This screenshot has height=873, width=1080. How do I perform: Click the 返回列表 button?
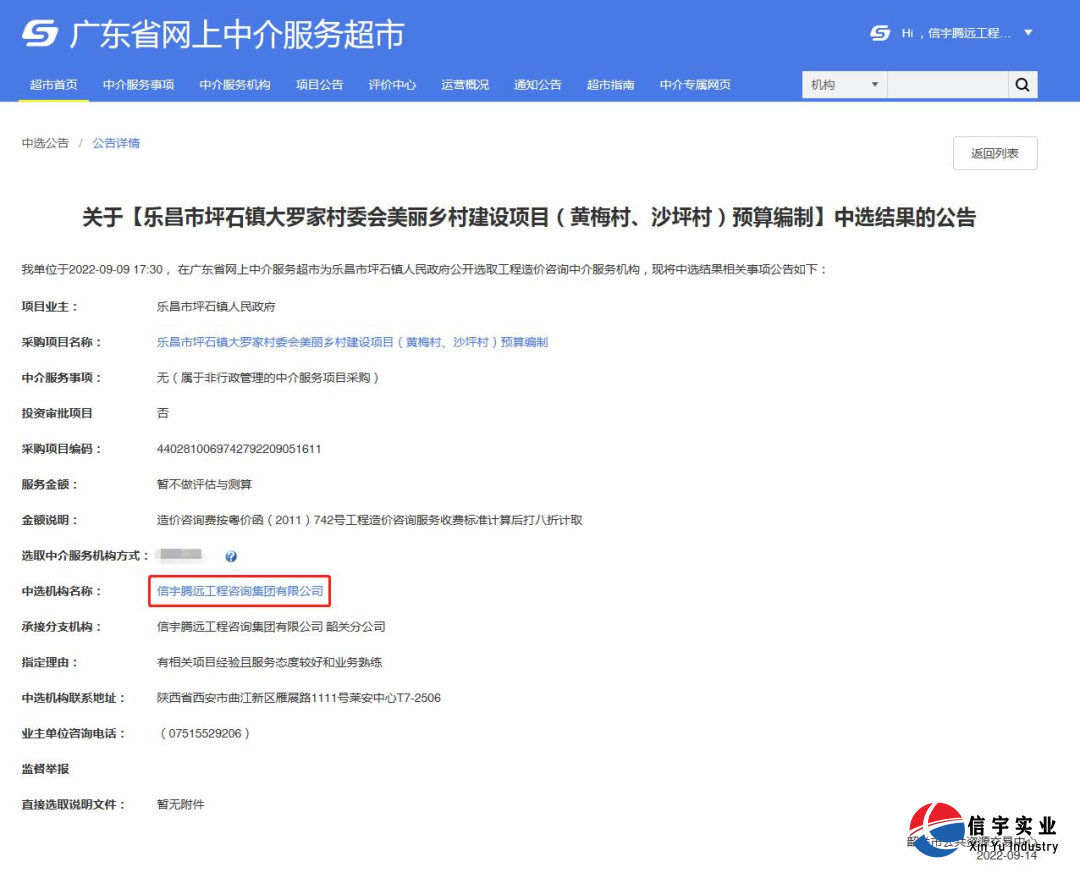click(x=995, y=153)
